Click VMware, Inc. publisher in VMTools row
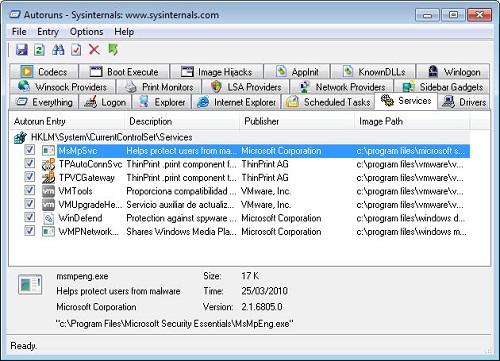 coord(266,191)
